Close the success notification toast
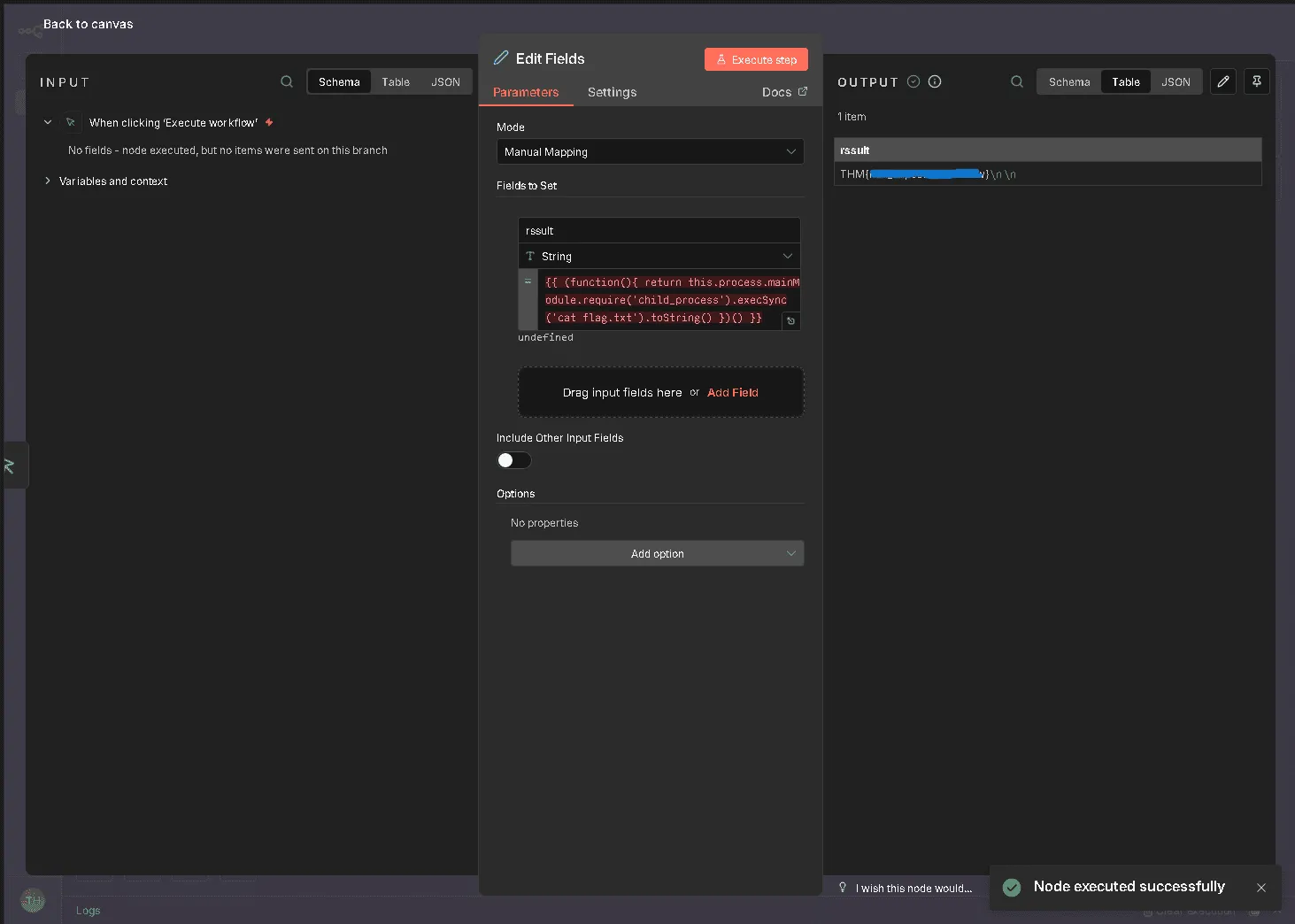This screenshot has width=1295, height=924. [1261, 888]
